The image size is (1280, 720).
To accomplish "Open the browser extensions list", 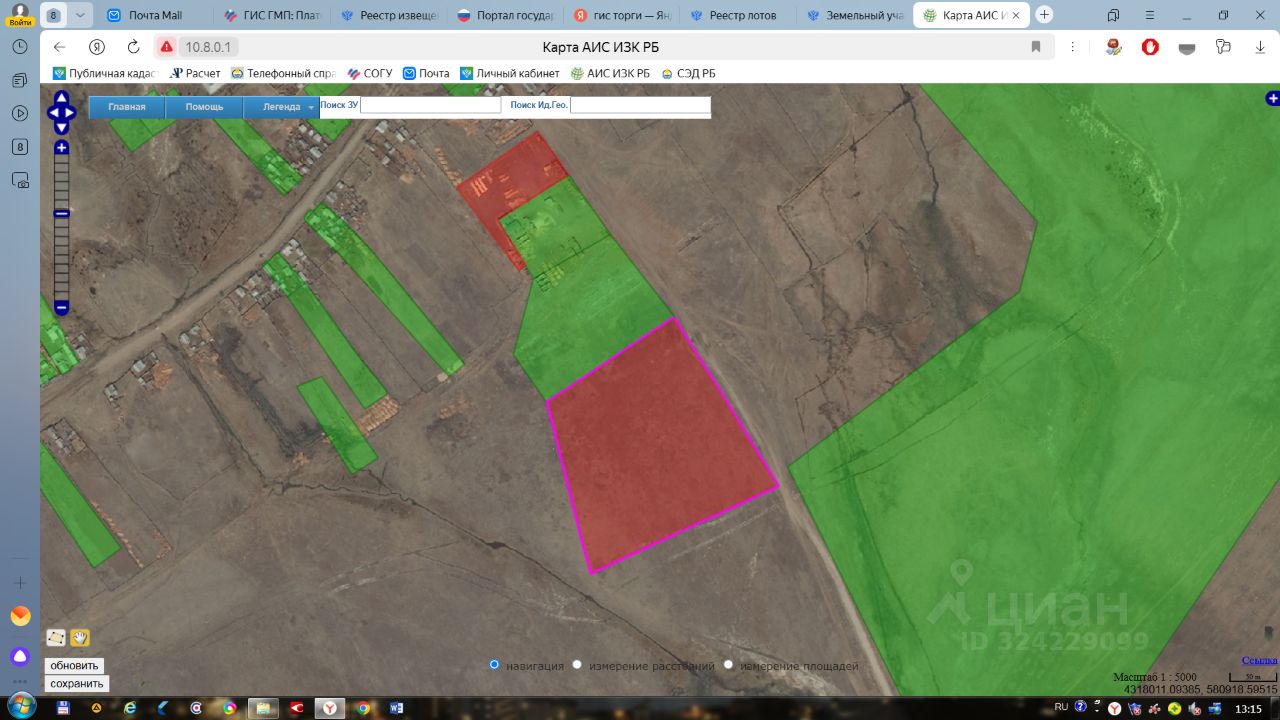I will (1223, 47).
